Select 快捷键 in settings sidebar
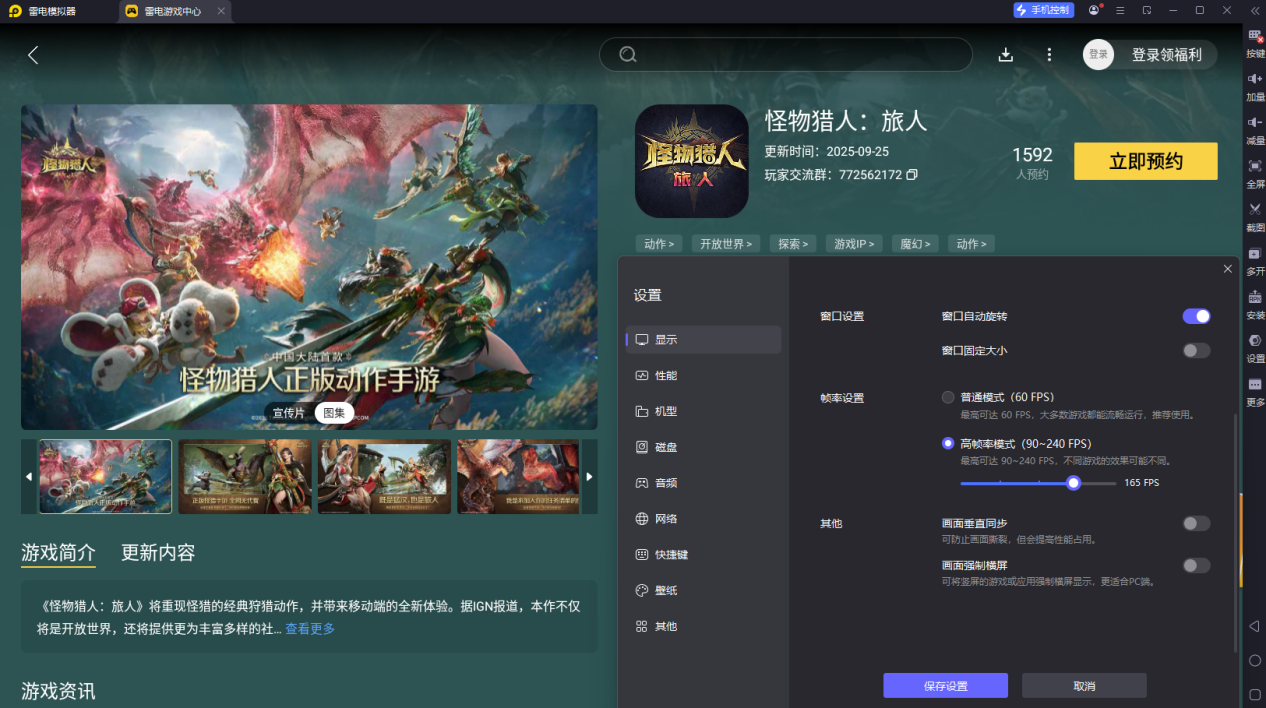Image resolution: width=1266 pixels, height=708 pixels. tap(703, 555)
